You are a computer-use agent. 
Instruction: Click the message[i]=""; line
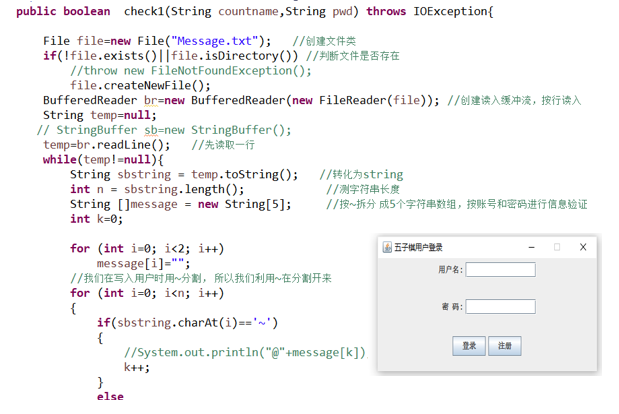[143, 263]
